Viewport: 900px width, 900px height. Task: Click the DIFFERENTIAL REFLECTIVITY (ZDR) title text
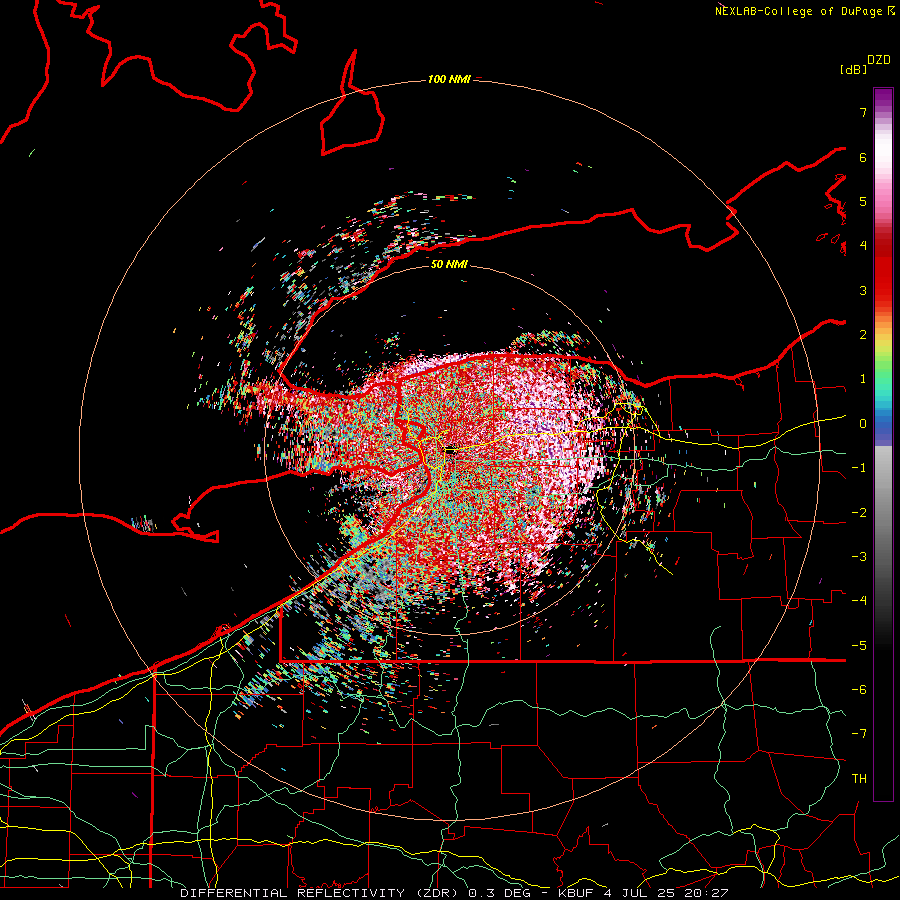coord(321,893)
